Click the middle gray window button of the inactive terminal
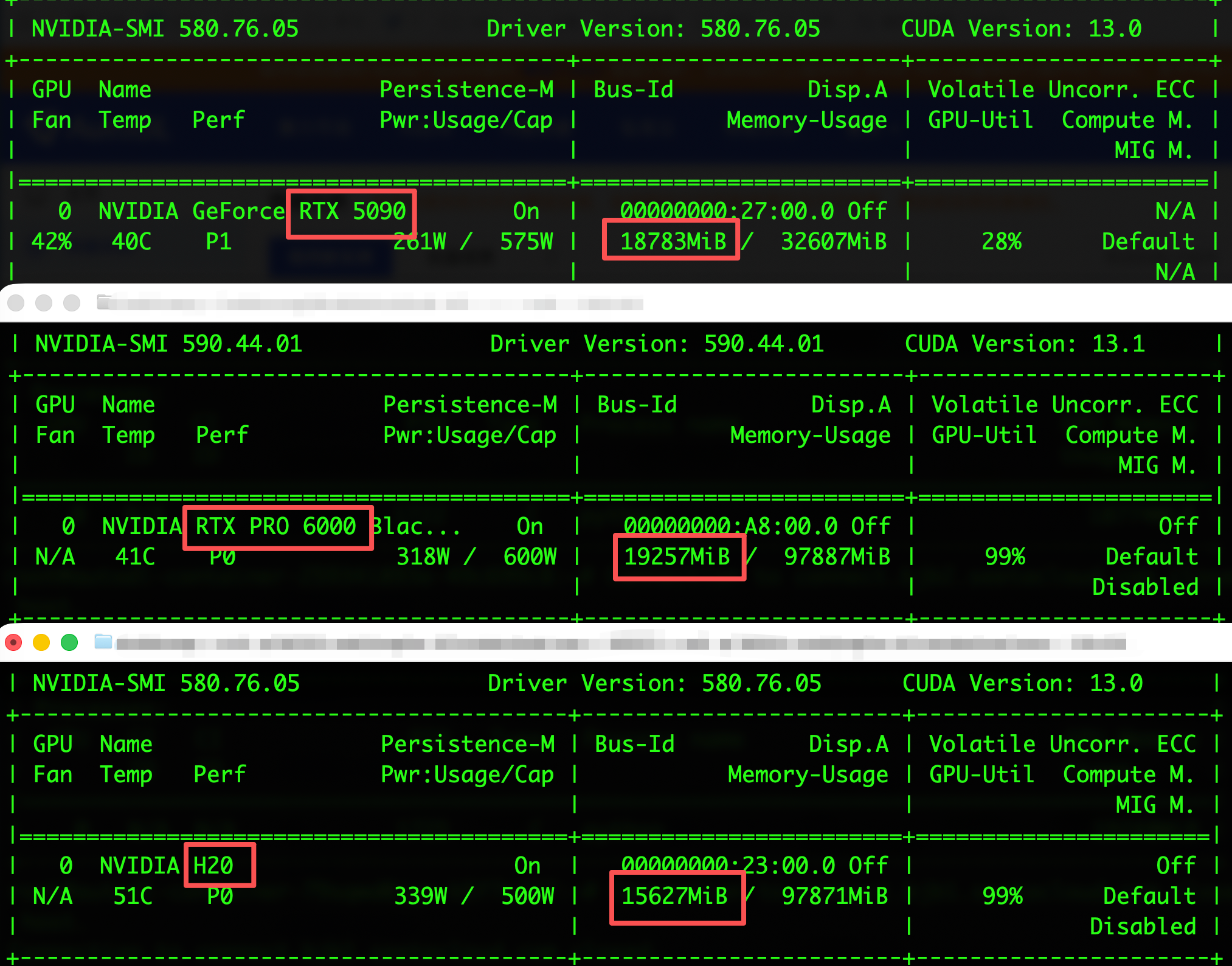 (x=44, y=302)
